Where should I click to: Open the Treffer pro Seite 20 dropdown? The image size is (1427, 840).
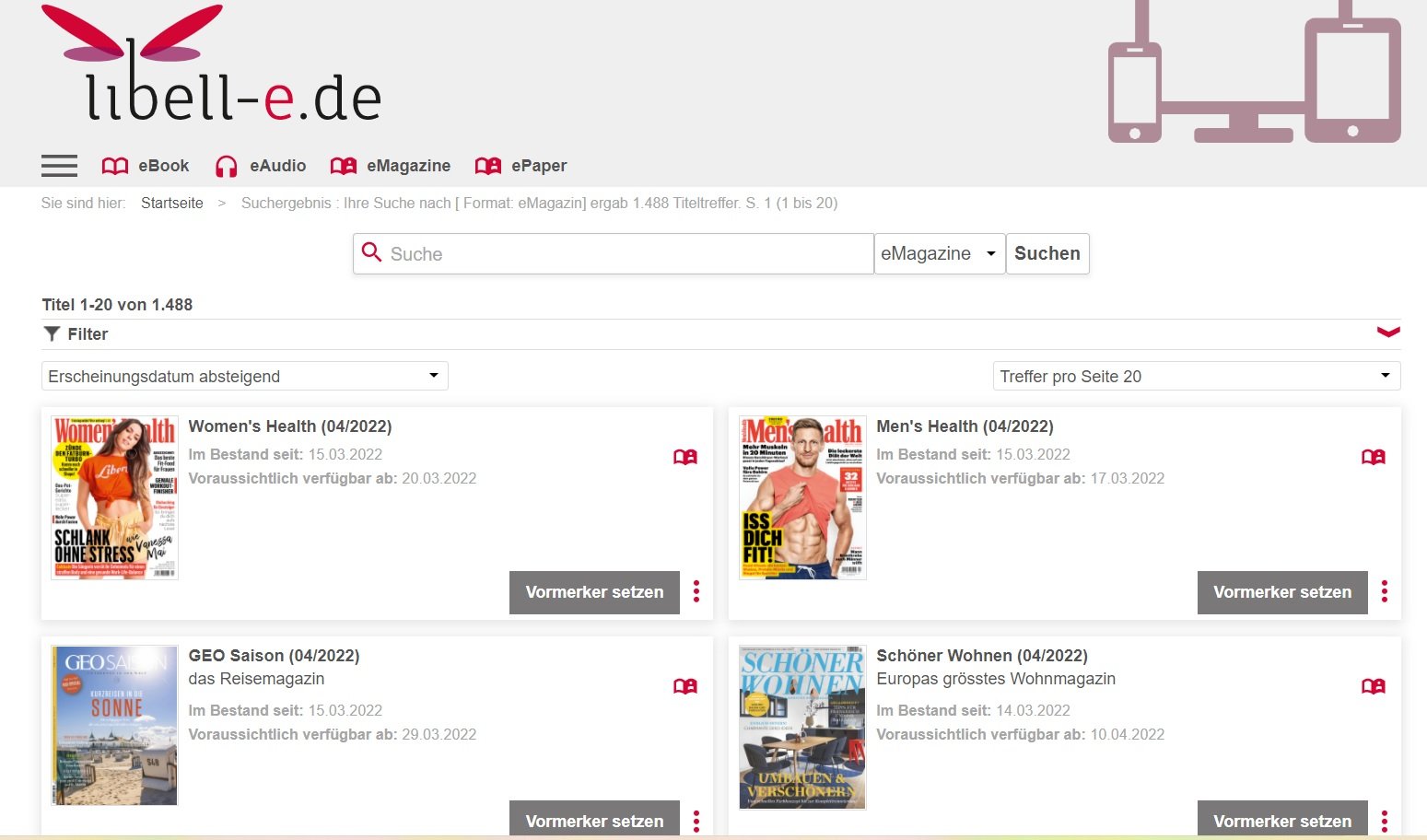point(1197,376)
